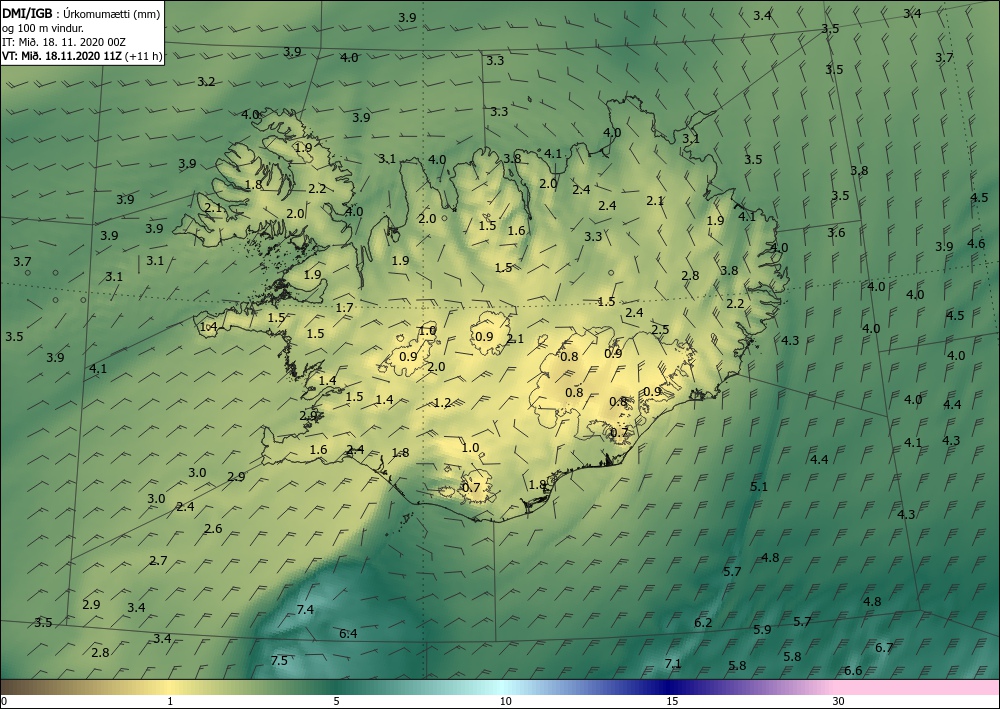The image size is (1000, 709).
Task: Click the color scale tick label "0"
Action: tap(4, 702)
